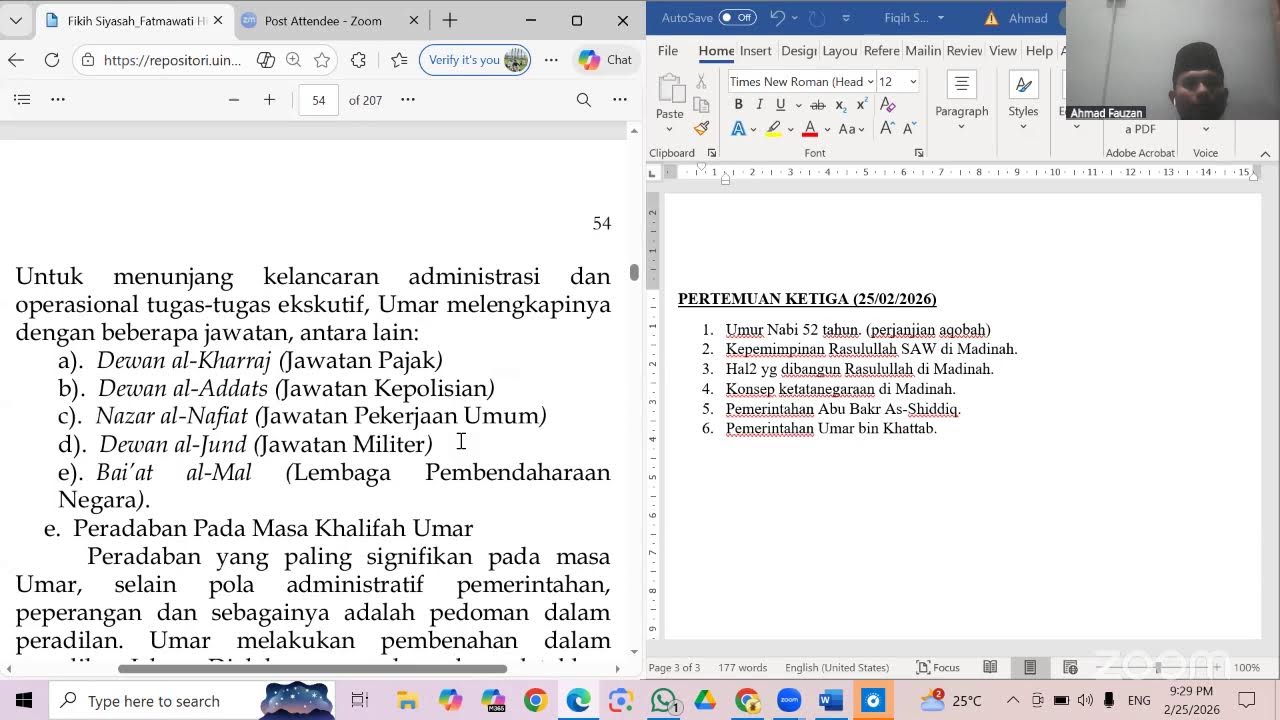This screenshot has width=1280, height=720.
Task: Open Change Case Aa dropdown
Action: pyautogui.click(x=852, y=129)
